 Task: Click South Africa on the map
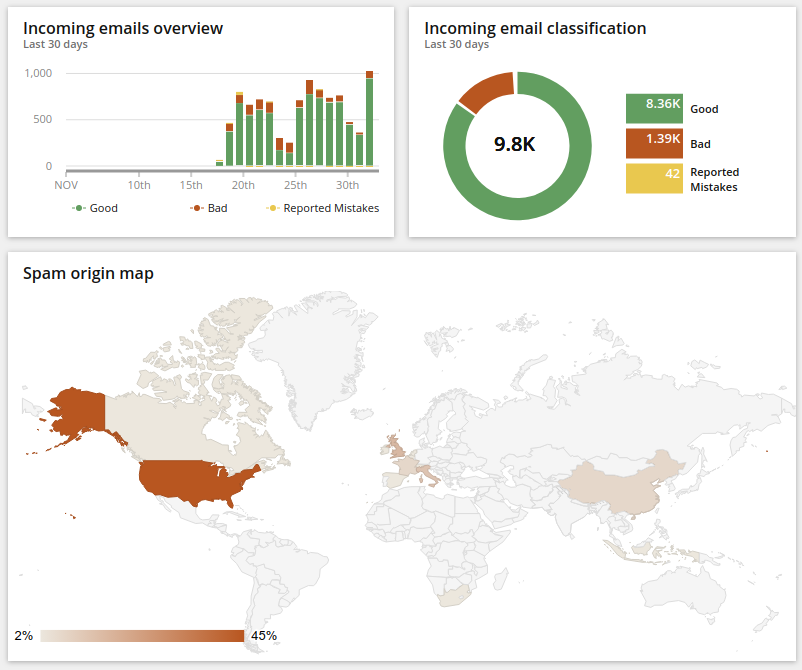pos(455,597)
